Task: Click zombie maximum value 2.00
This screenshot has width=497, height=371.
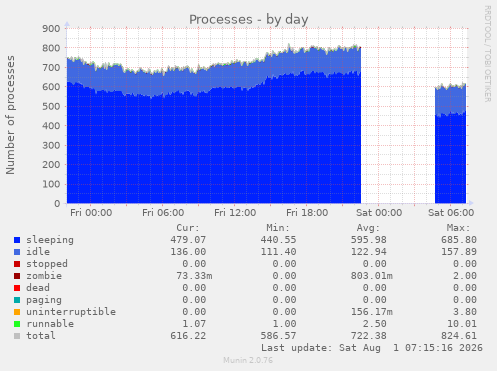Action: [x=465, y=276]
